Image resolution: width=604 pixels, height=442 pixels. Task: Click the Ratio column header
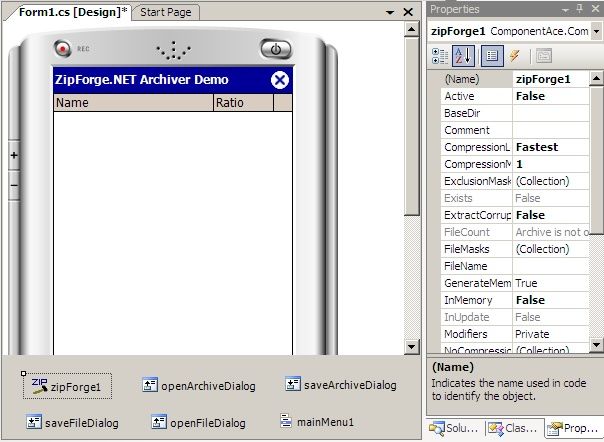pos(243,102)
